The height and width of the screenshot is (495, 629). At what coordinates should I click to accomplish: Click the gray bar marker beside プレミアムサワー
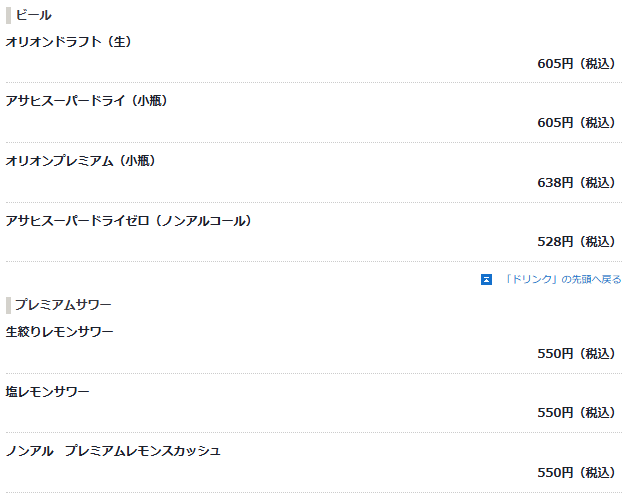point(8,305)
